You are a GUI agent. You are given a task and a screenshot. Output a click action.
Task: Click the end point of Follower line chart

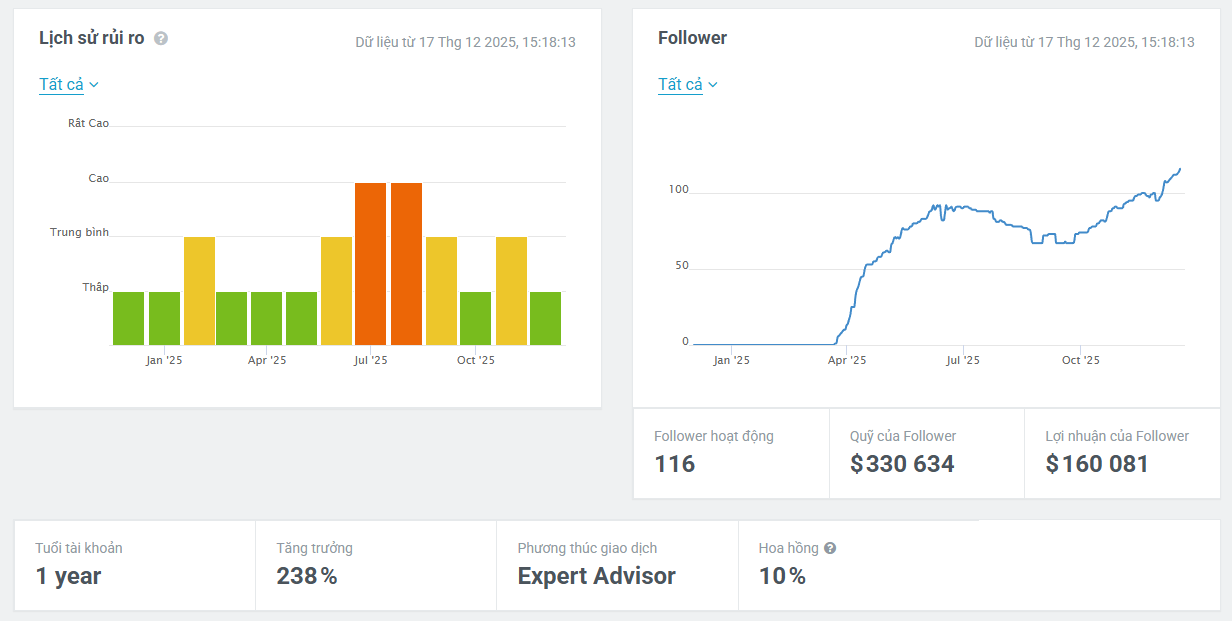[x=1180, y=169]
